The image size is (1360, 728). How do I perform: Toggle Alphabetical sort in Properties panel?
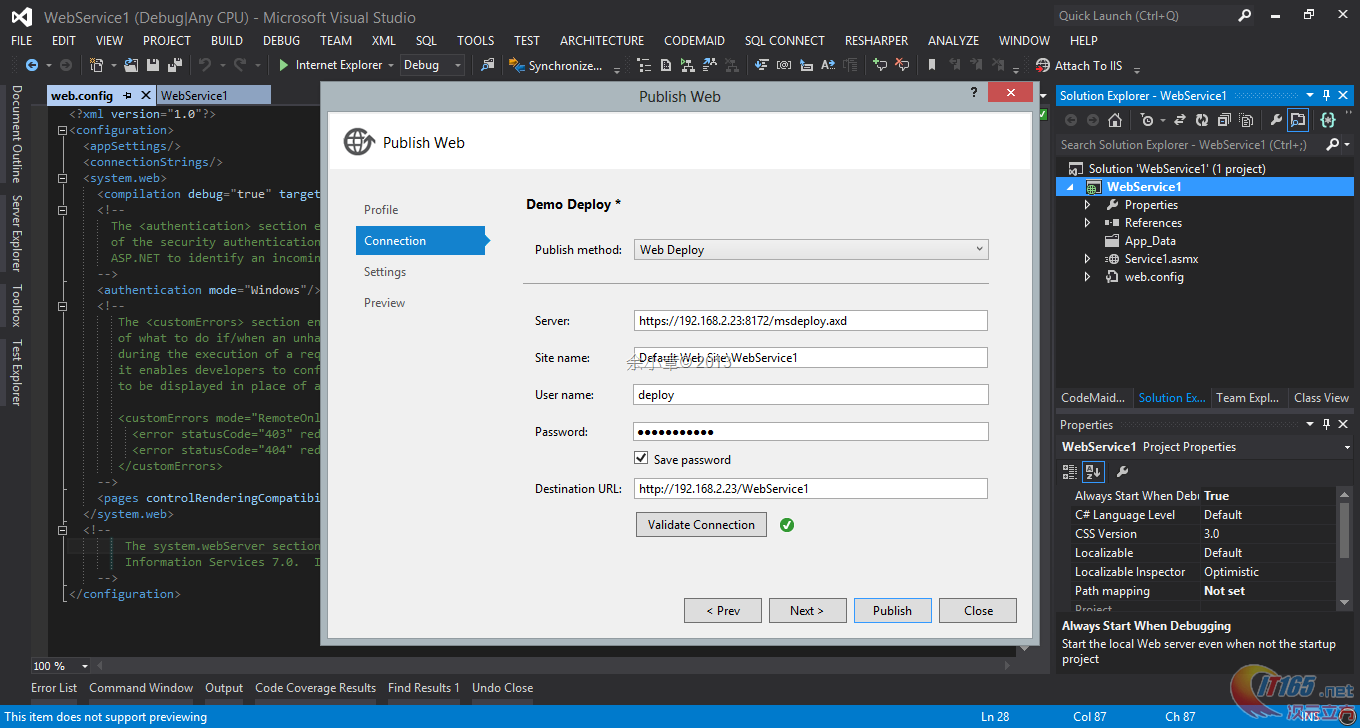tap(1093, 472)
